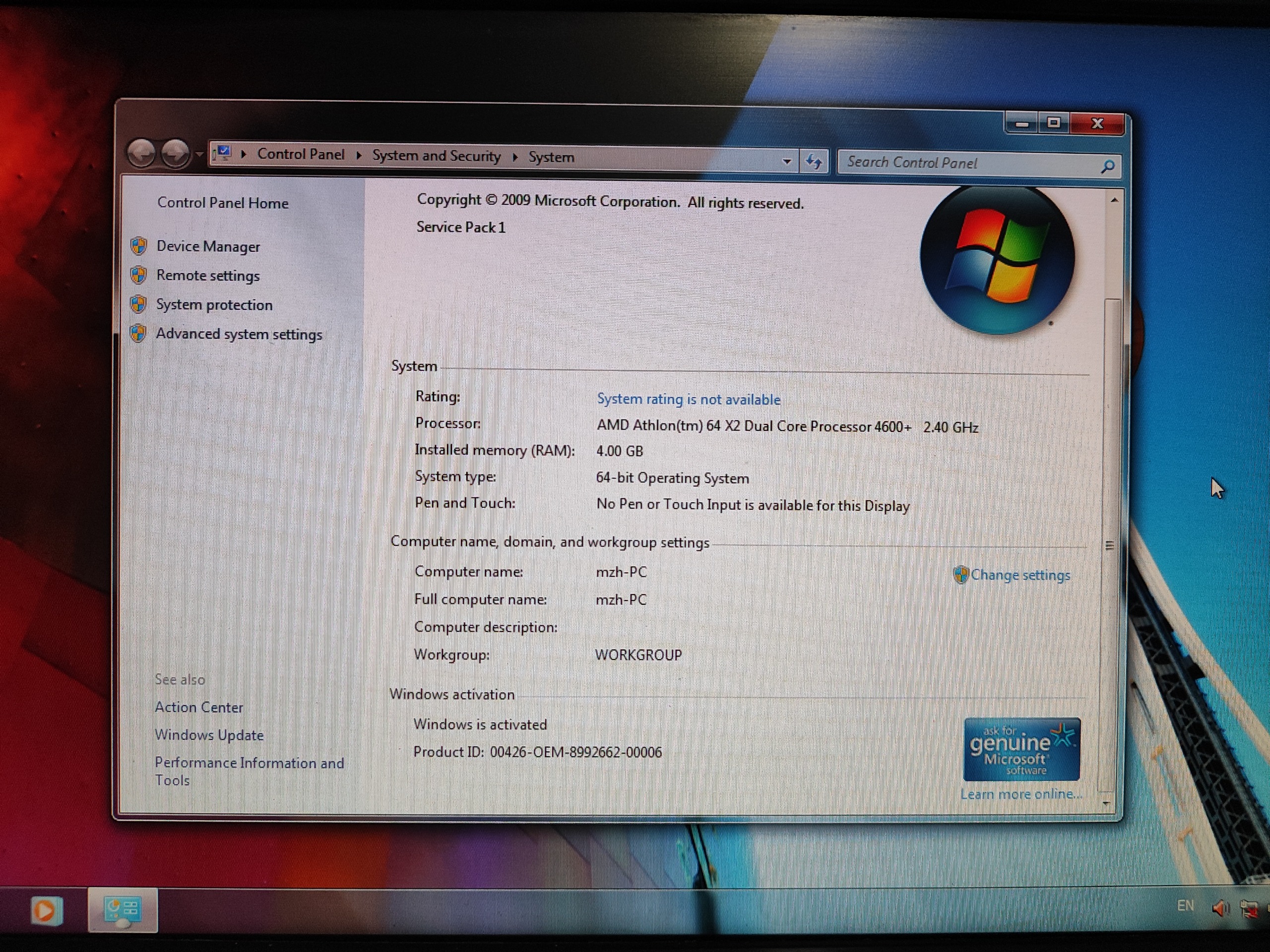This screenshot has width=1270, height=952.
Task: Click shield icon beside Remote settings
Action: pos(138,276)
